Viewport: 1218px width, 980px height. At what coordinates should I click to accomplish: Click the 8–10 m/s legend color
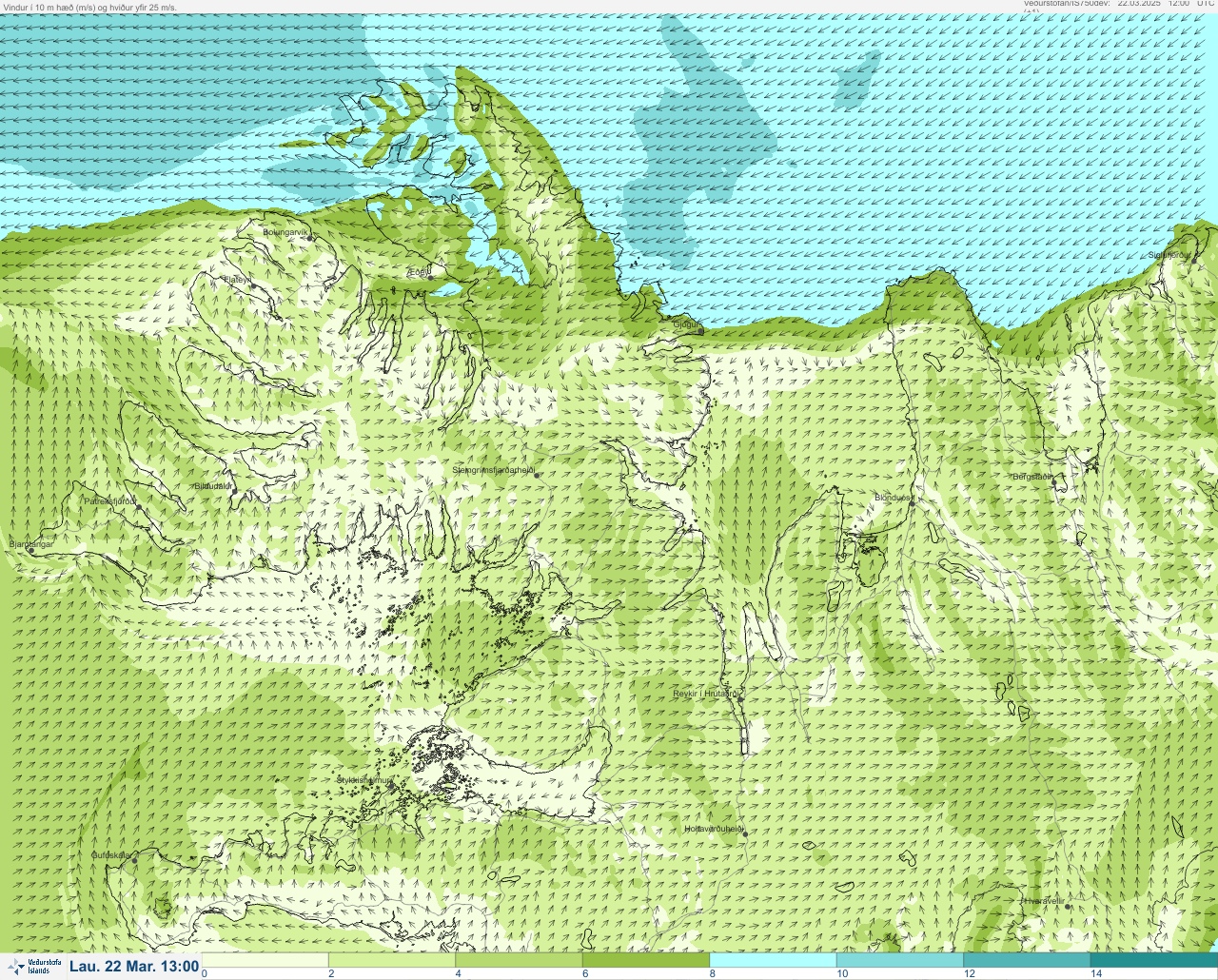(773, 960)
